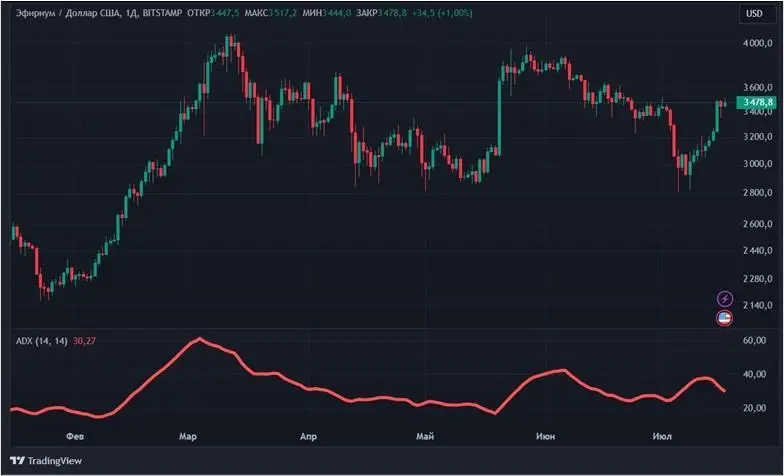
Task: Select the Апр time axis marker
Action: coord(308,437)
